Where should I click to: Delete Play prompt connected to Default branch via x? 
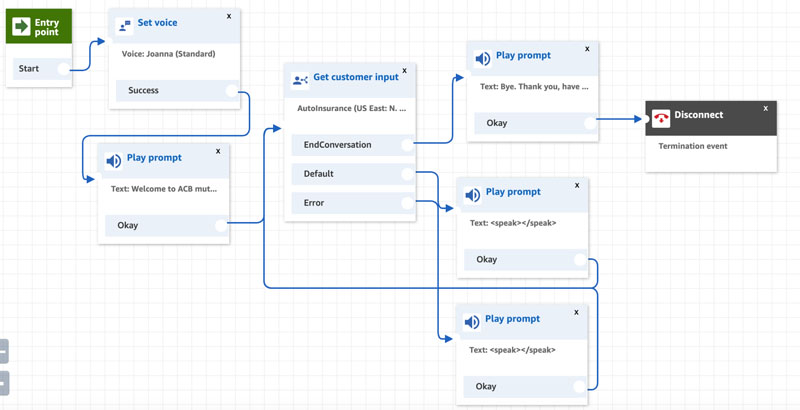click(x=576, y=312)
